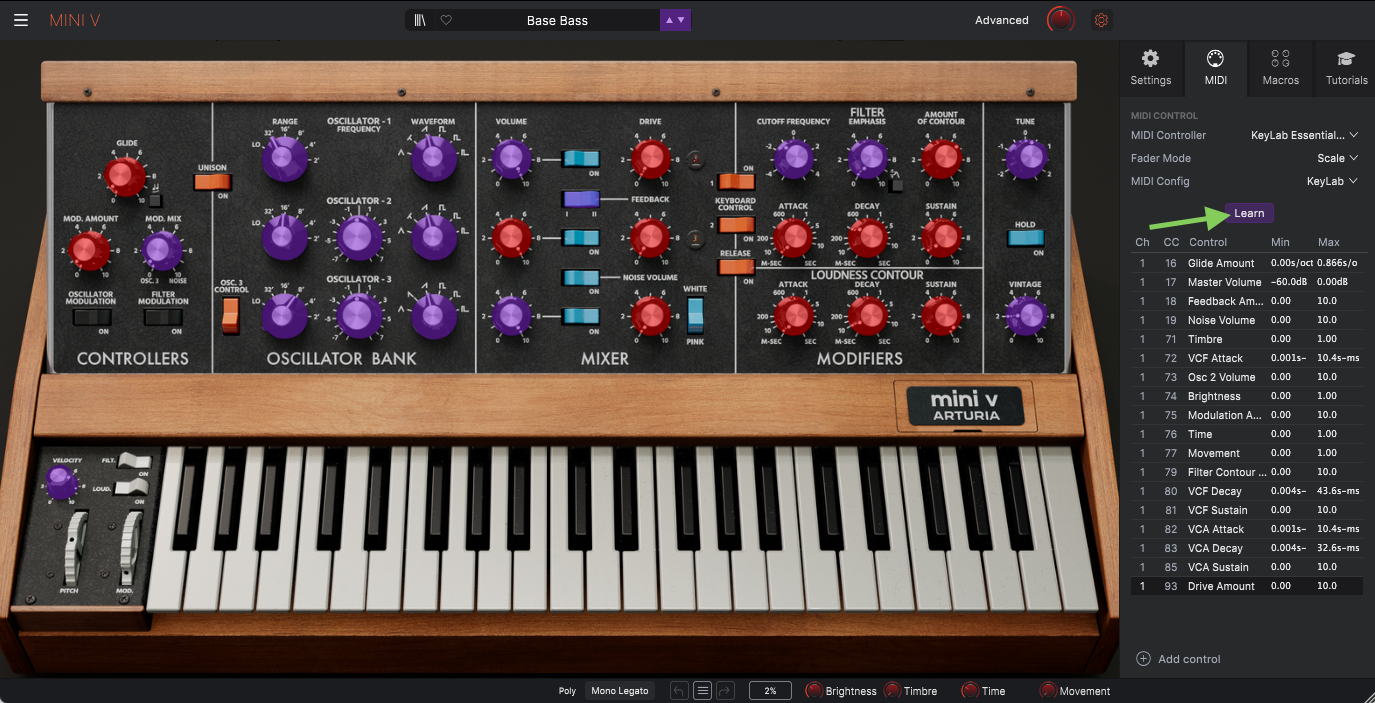Click the Time macro knob icon
The height and width of the screenshot is (703, 1375).
point(970,690)
